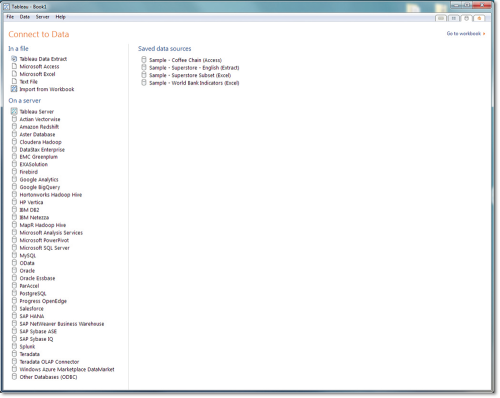
Task: Click the Microsoft Access file icon
Action: tap(14, 66)
